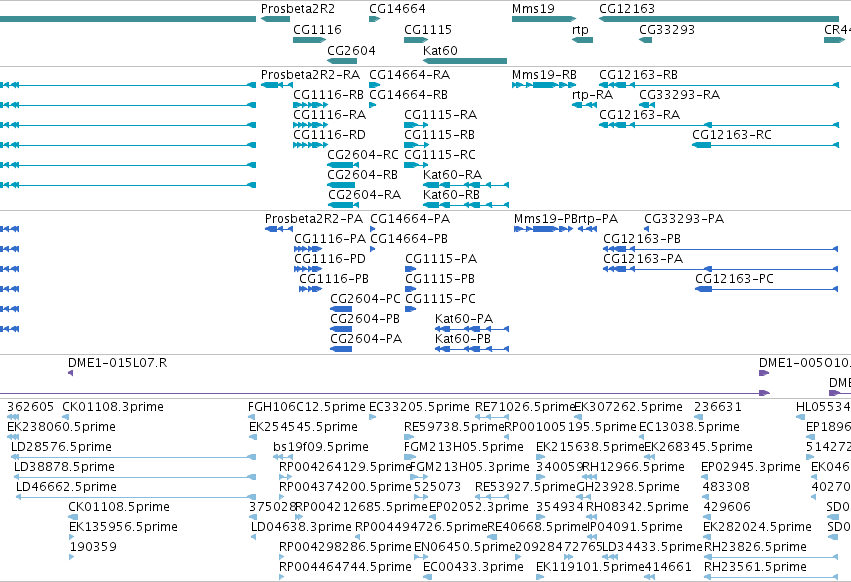Select the CG33293-RA transcript label

click(x=680, y=94)
